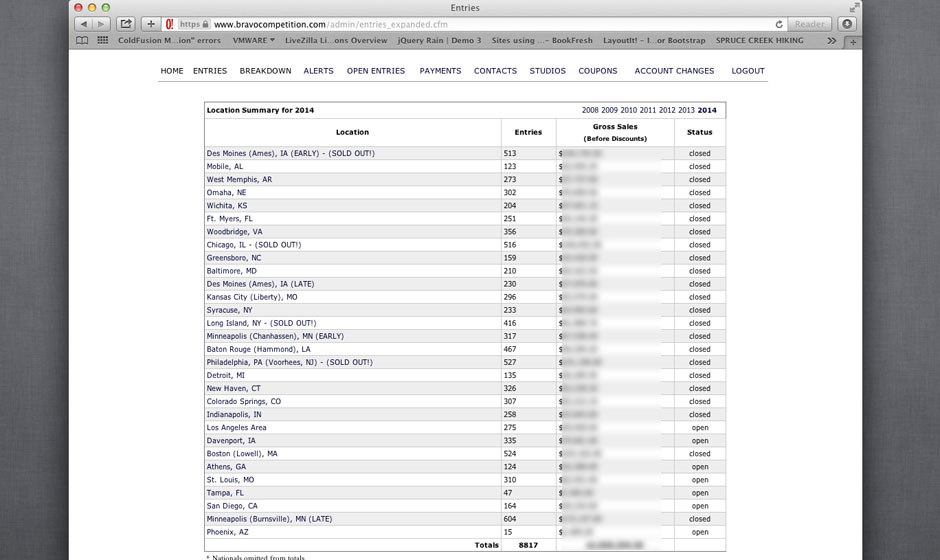
Task: Open the Wichita, KS location
Action: tap(227, 206)
